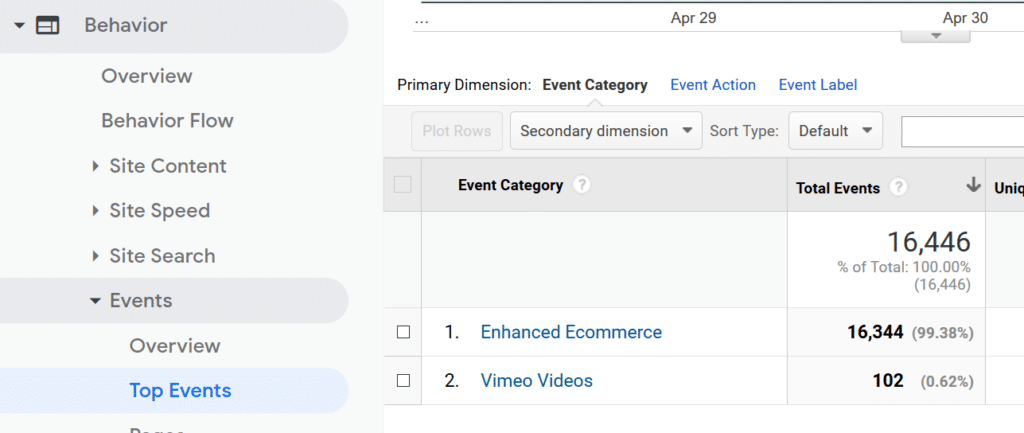The image size is (1024, 433).
Task: Open the Vimeo Videos event category
Action: pyautogui.click(x=537, y=380)
